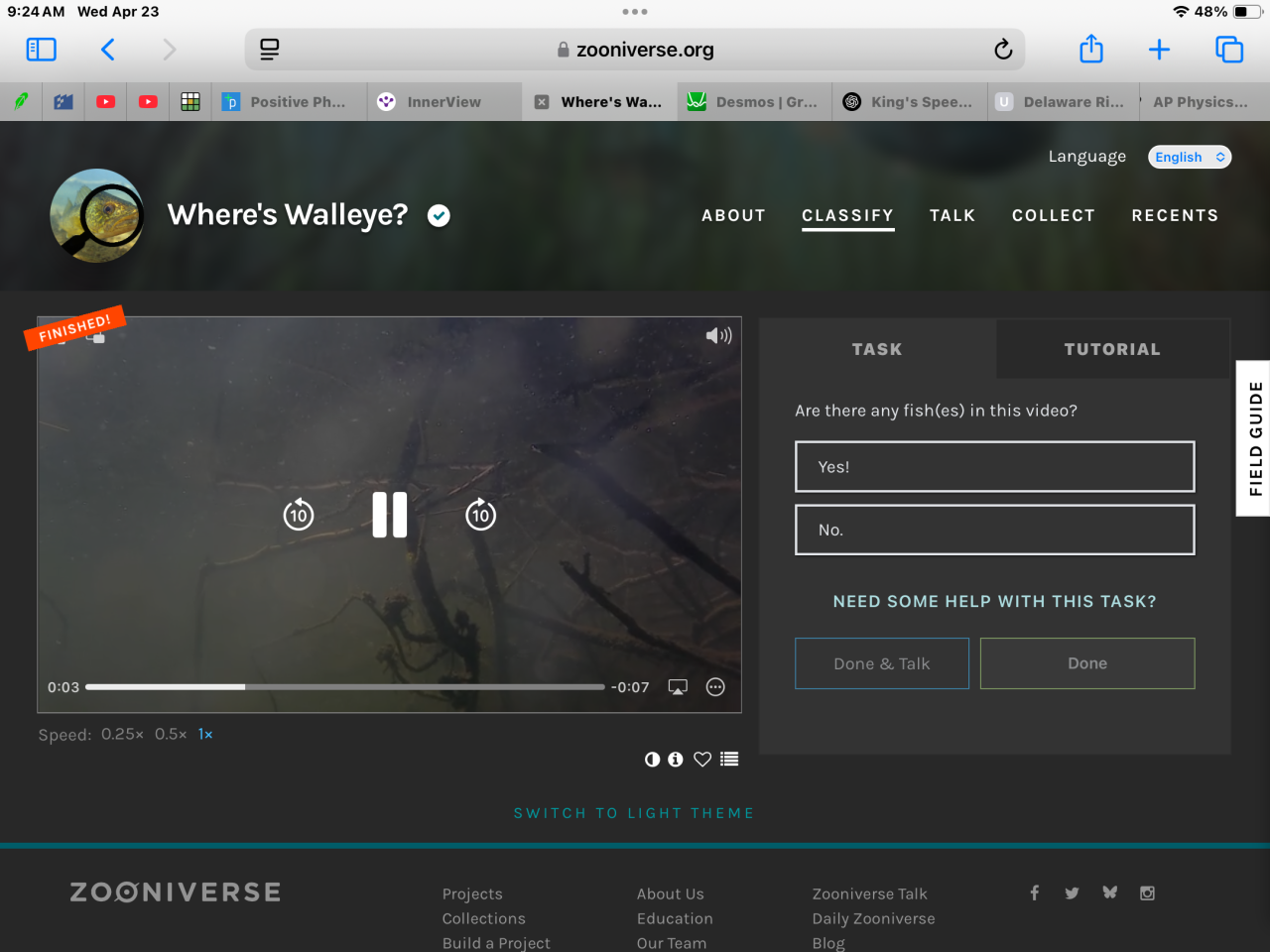Open footer Collections link
The height and width of the screenshot is (952, 1270).
(484, 918)
